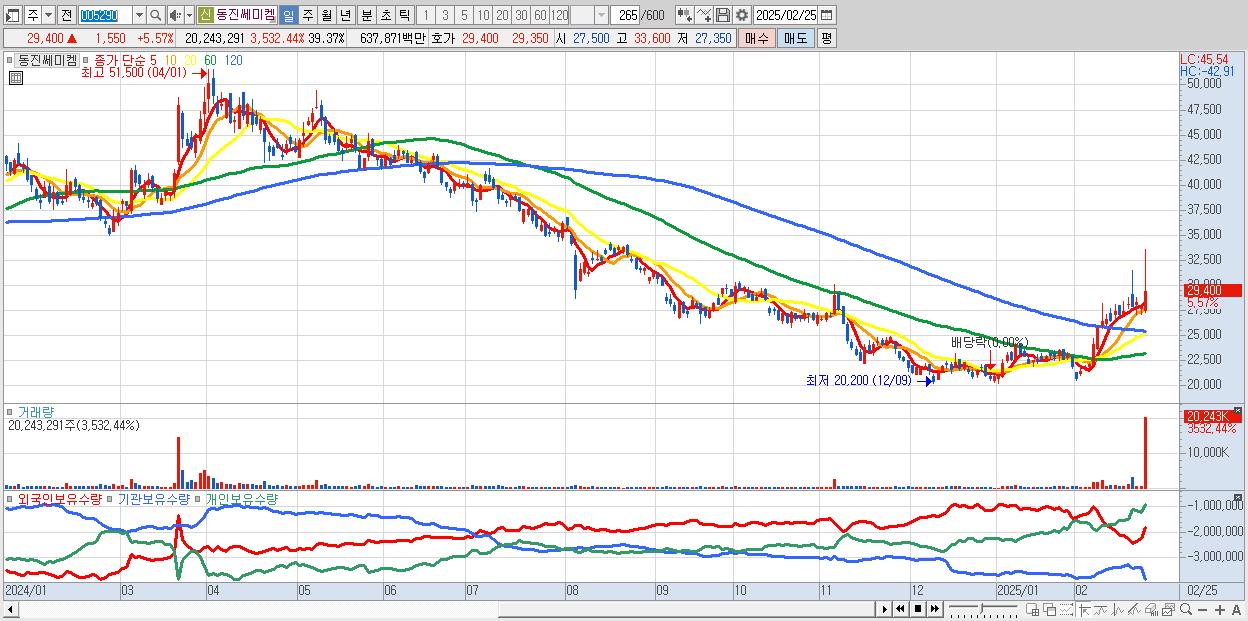
Task: Open the stock code search magnifier
Action: point(156,15)
